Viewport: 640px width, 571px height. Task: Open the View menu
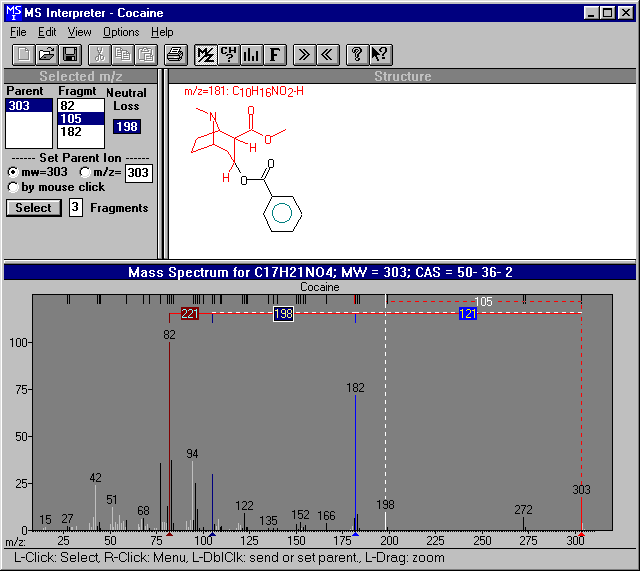point(79,32)
